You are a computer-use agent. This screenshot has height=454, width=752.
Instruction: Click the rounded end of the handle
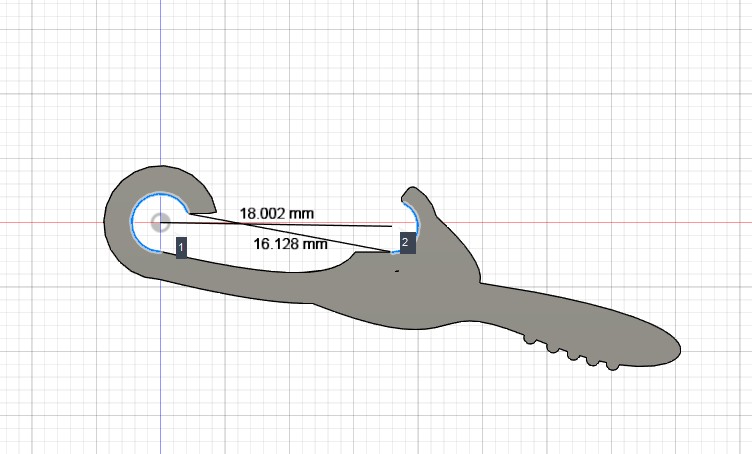pyautogui.click(x=674, y=349)
